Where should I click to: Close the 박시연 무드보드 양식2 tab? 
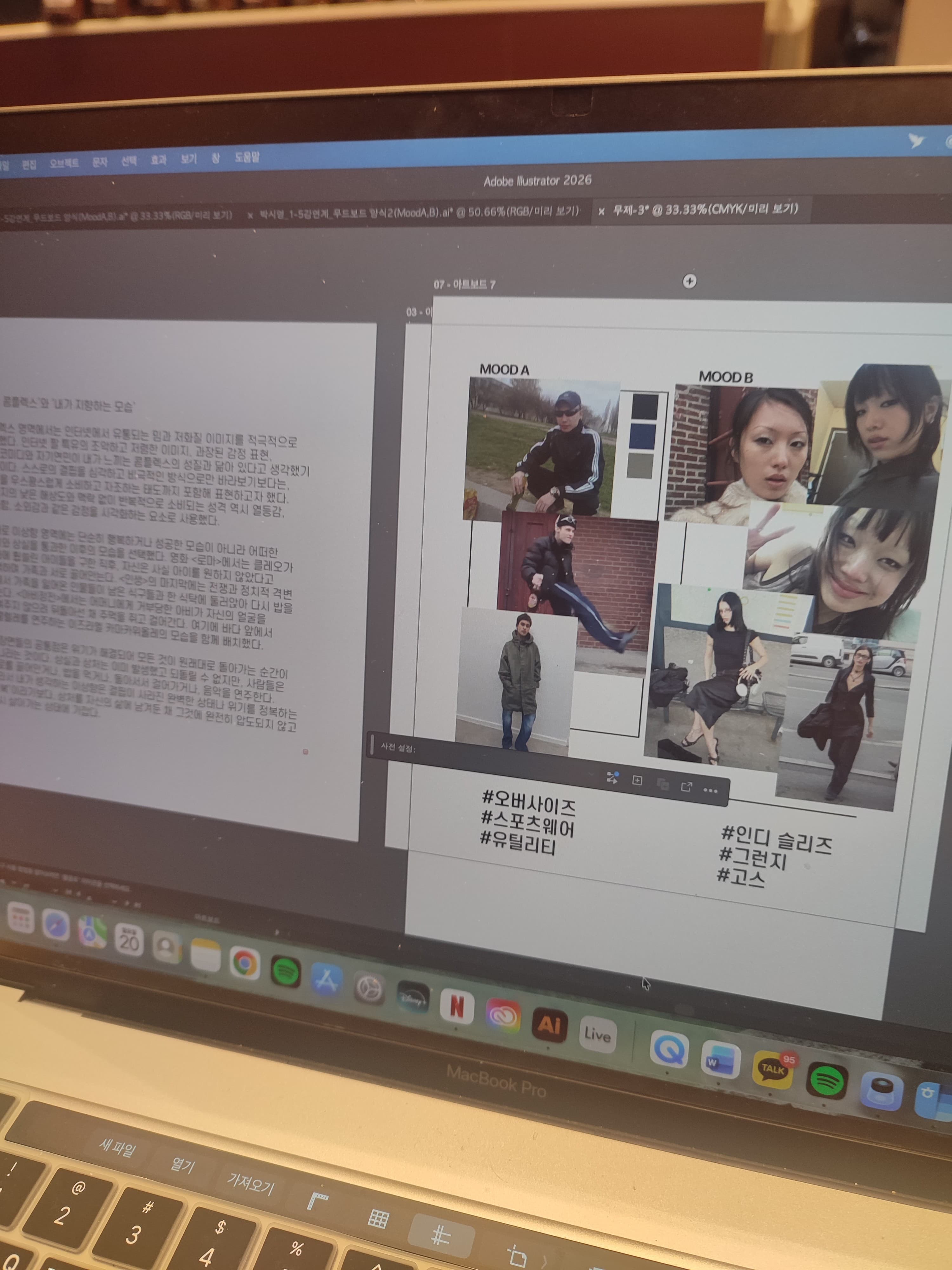pyautogui.click(x=250, y=216)
